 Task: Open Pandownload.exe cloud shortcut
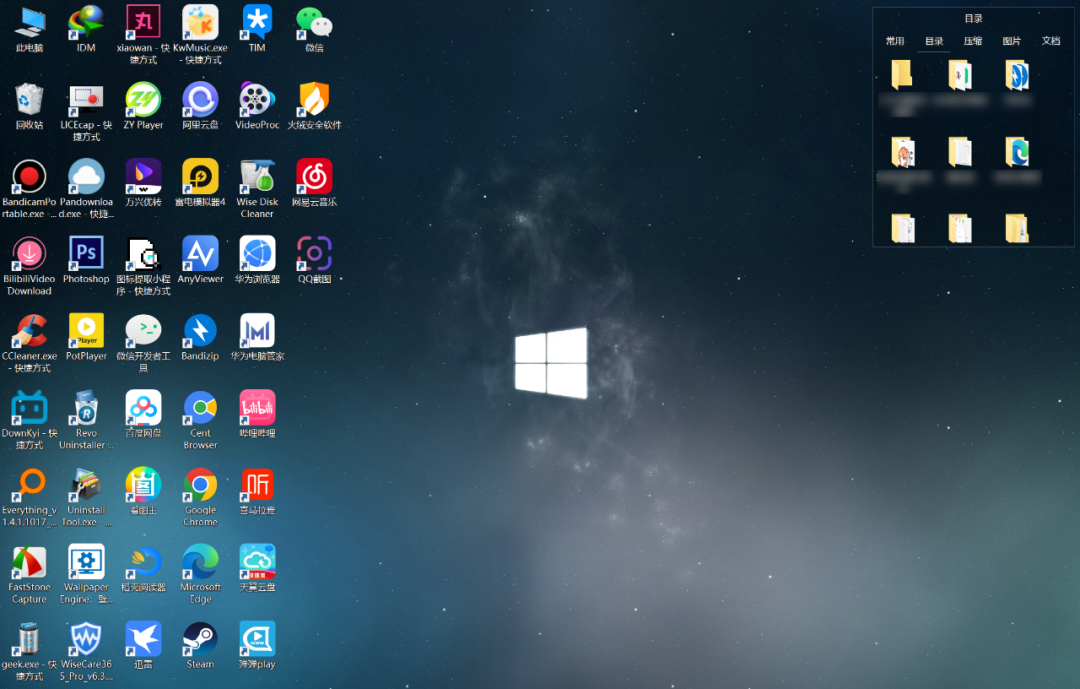click(86, 178)
